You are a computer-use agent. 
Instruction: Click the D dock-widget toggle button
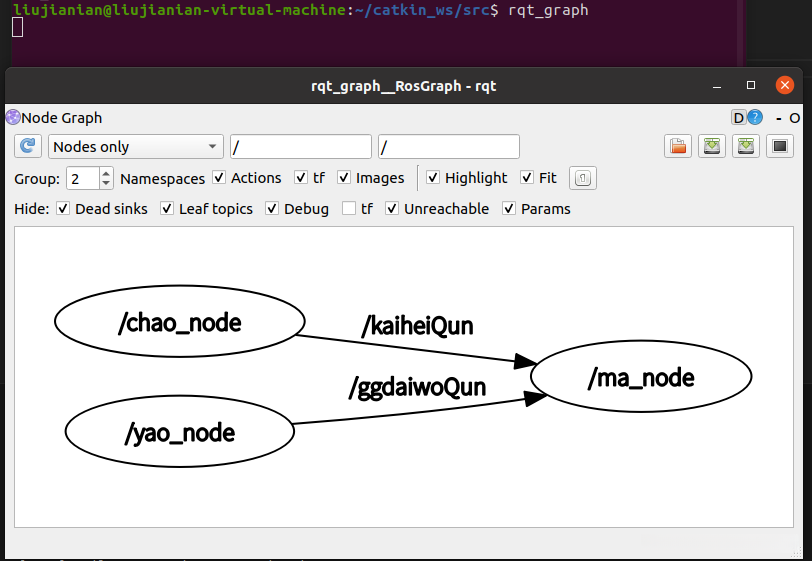pyautogui.click(x=738, y=118)
